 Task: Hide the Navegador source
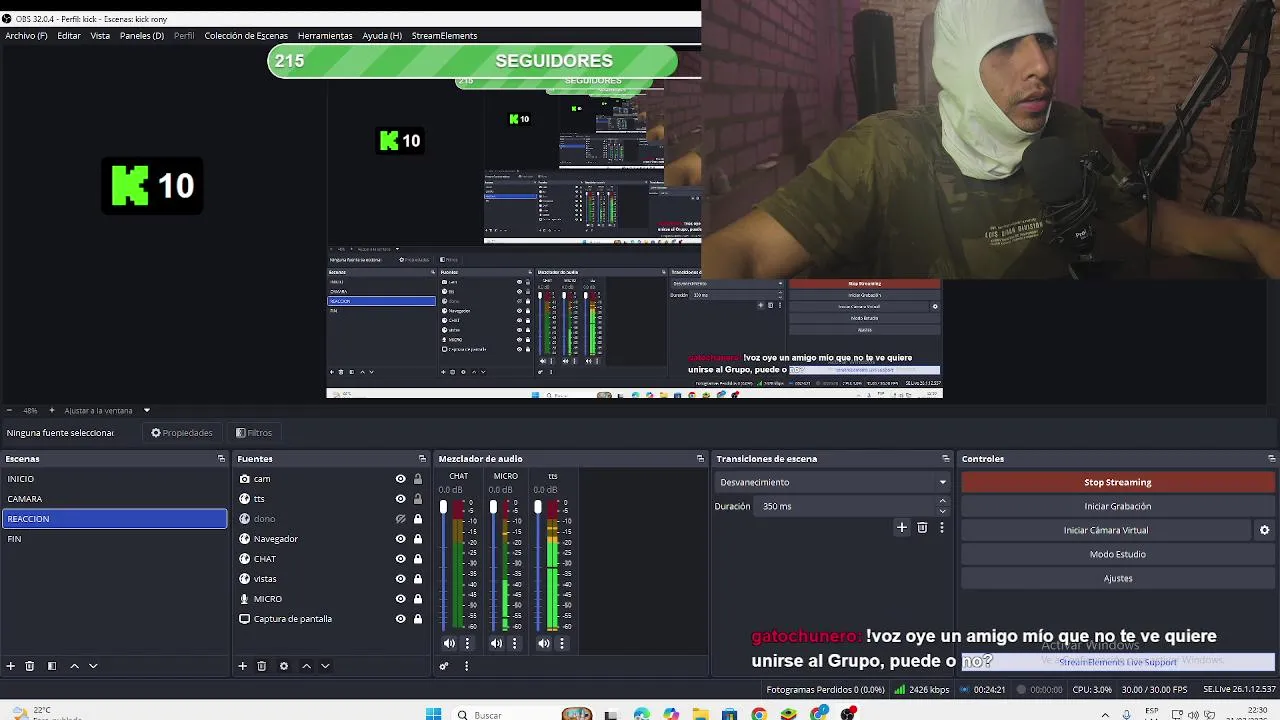coord(400,539)
